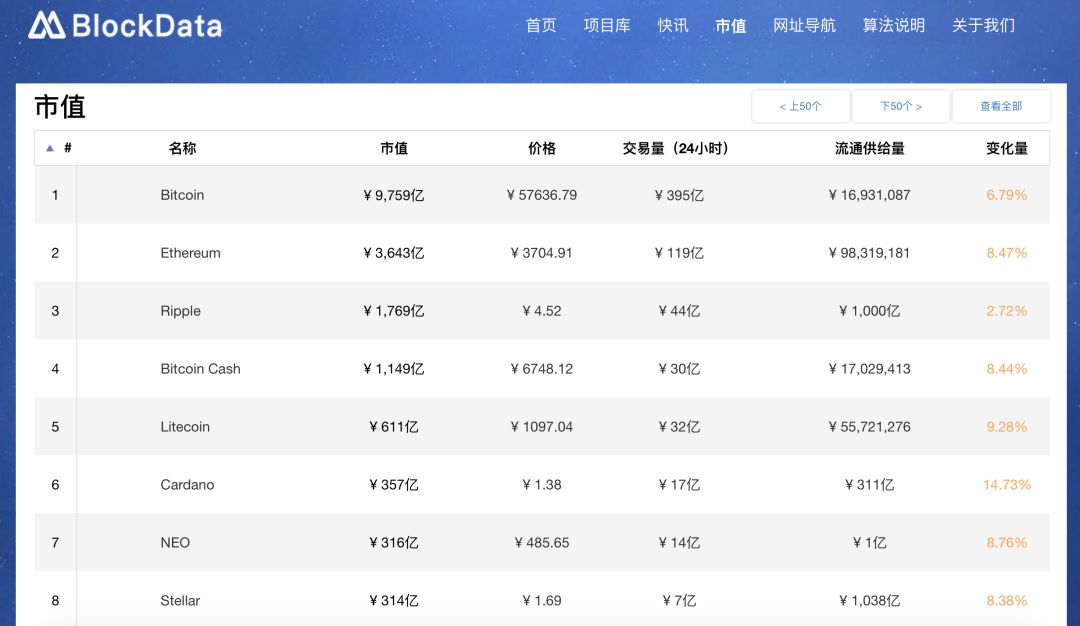Click Bitcoin 24h volume ¥ 395亿
The height and width of the screenshot is (626, 1080).
click(x=679, y=195)
